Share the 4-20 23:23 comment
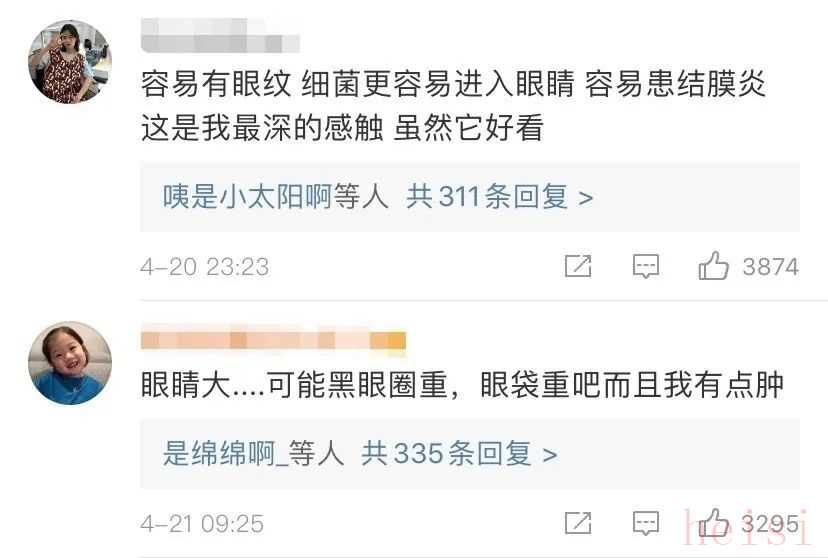828x558 pixels. click(578, 266)
